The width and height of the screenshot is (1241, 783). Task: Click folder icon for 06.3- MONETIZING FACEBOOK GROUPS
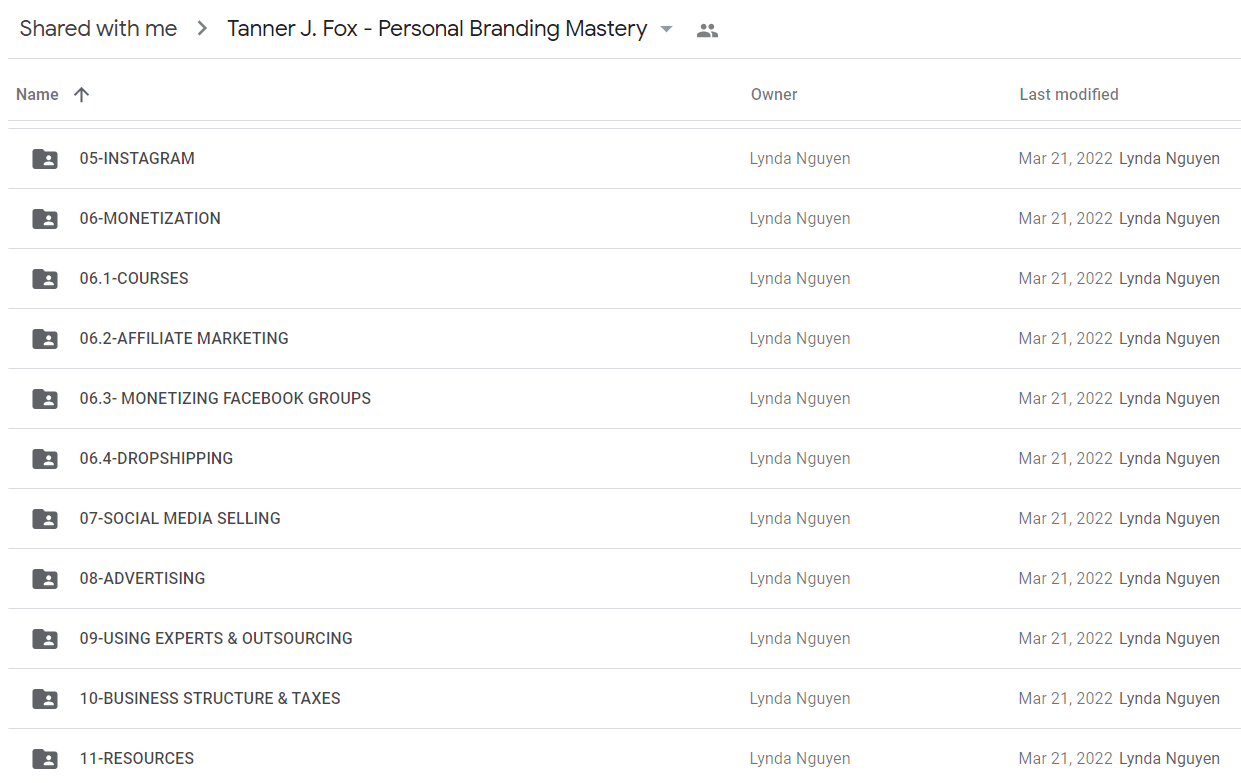45,399
